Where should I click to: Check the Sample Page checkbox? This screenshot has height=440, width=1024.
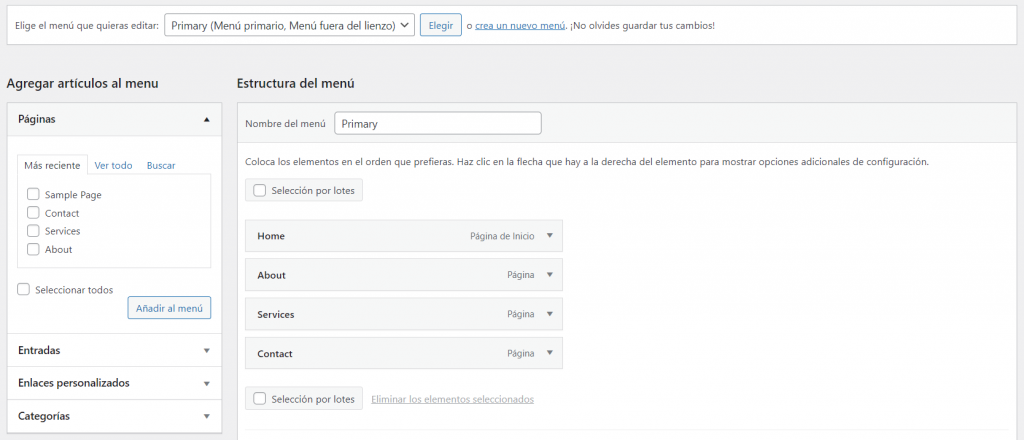(34, 195)
